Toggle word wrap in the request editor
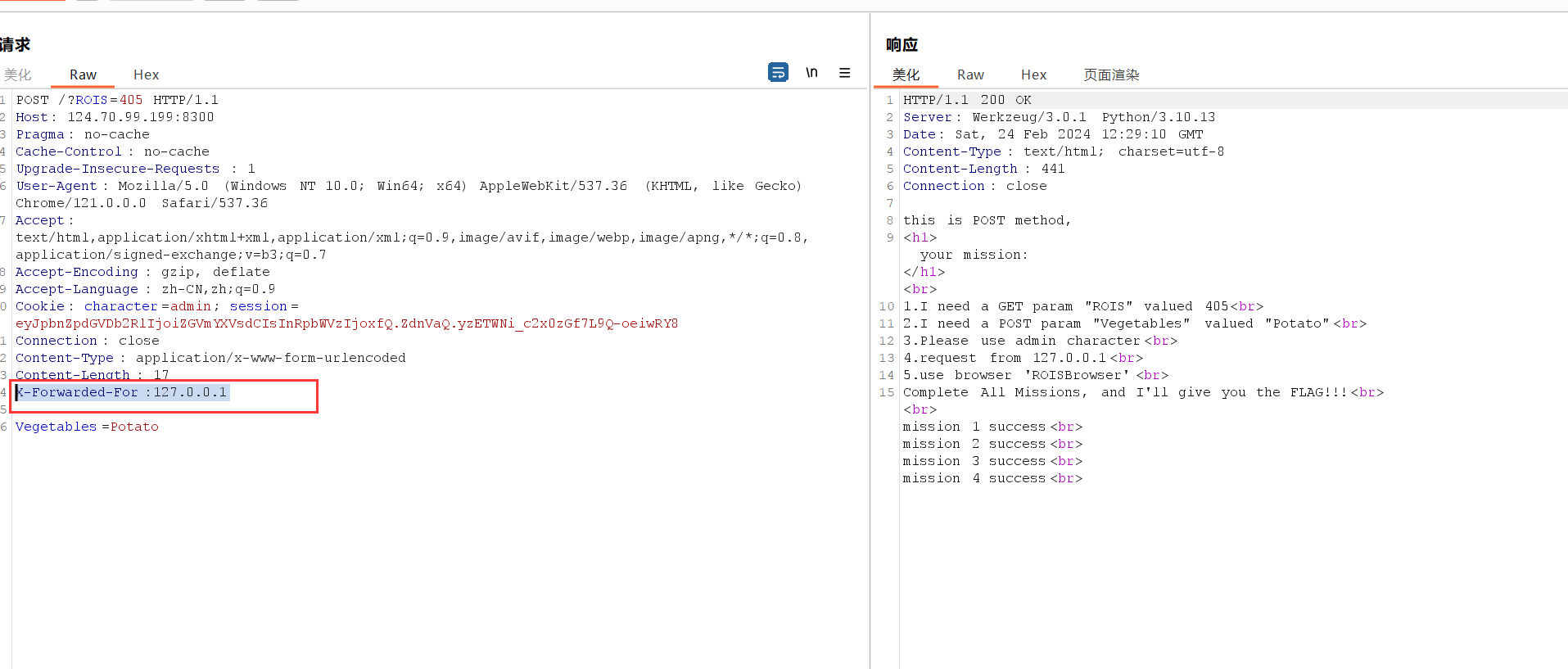The height and width of the screenshot is (669, 1568). [778, 73]
